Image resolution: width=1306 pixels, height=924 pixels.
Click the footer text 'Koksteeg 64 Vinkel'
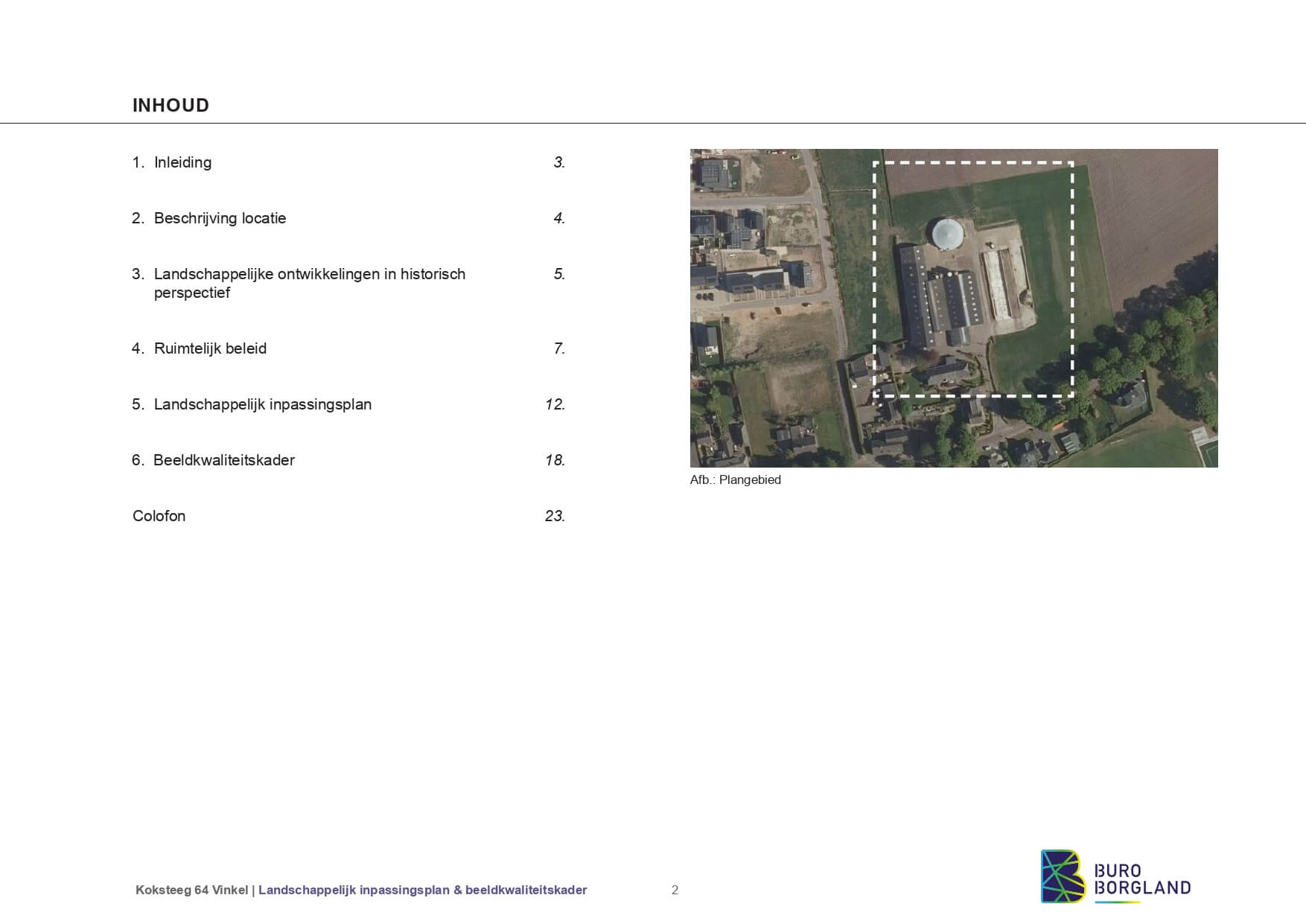(x=191, y=890)
